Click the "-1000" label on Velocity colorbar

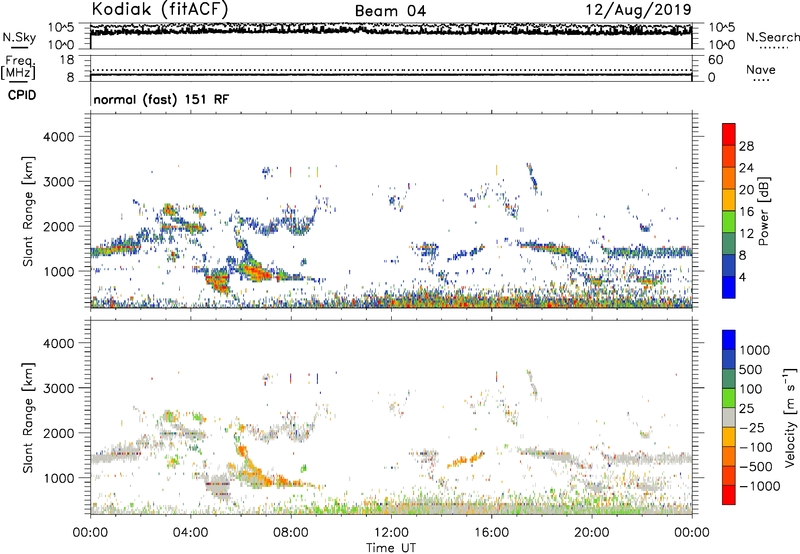(x=759, y=486)
